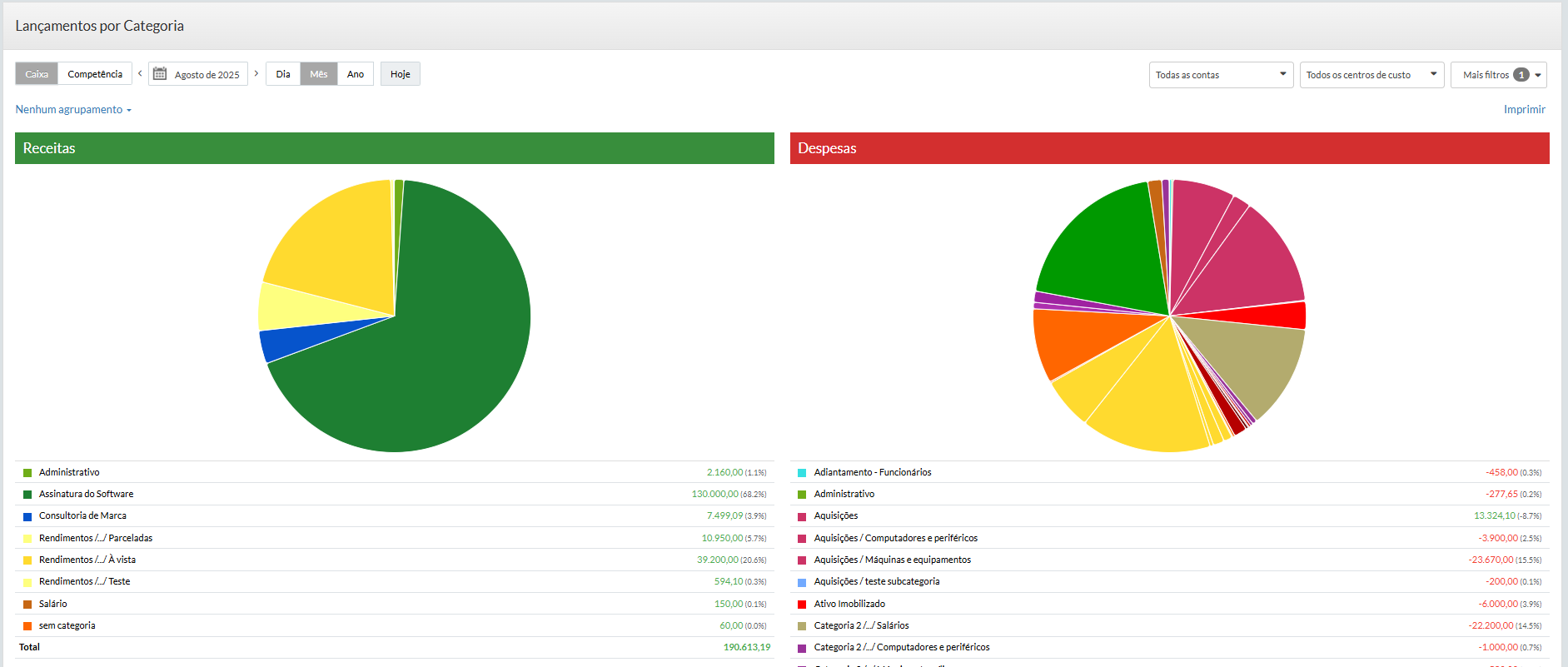This screenshot has height=667, width=1568.
Task: Expand Mais filtros menu
Action: 1498,75
